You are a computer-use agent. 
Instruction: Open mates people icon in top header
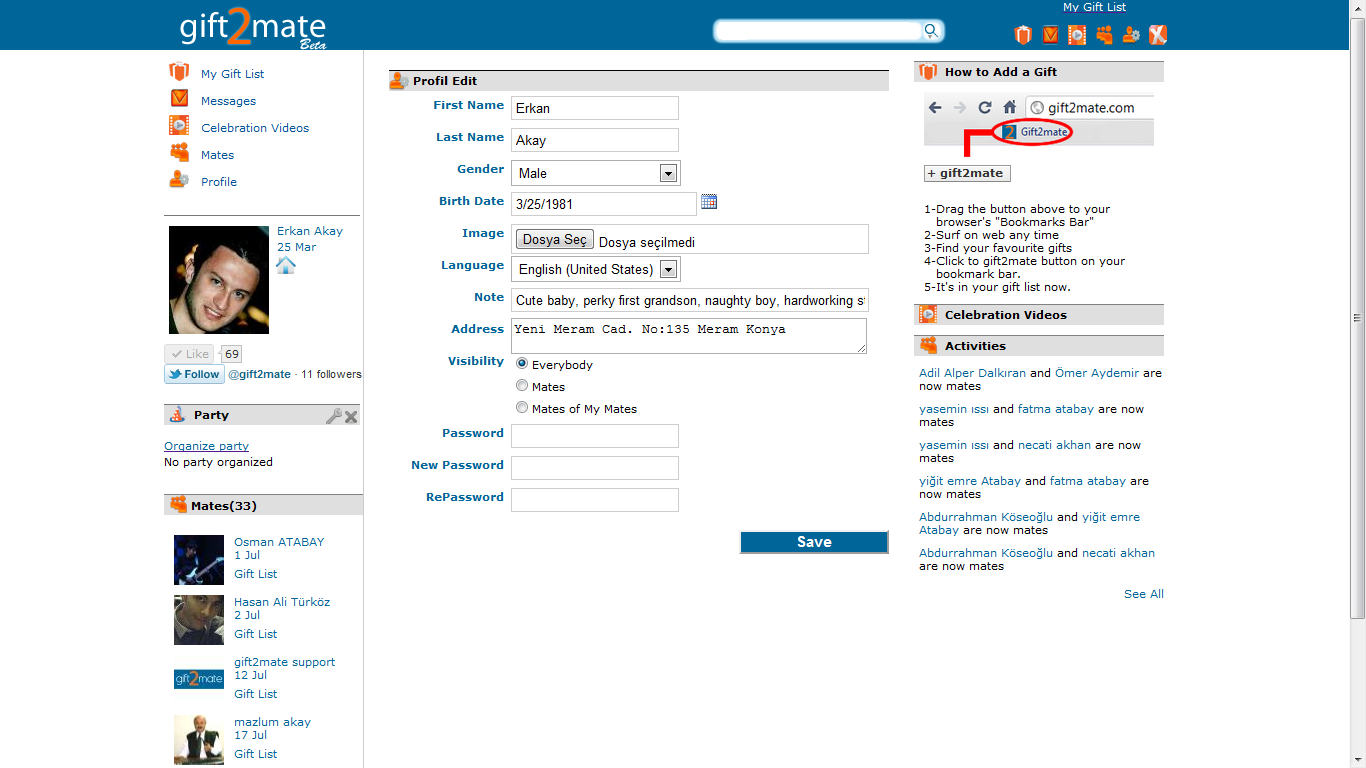point(1104,35)
